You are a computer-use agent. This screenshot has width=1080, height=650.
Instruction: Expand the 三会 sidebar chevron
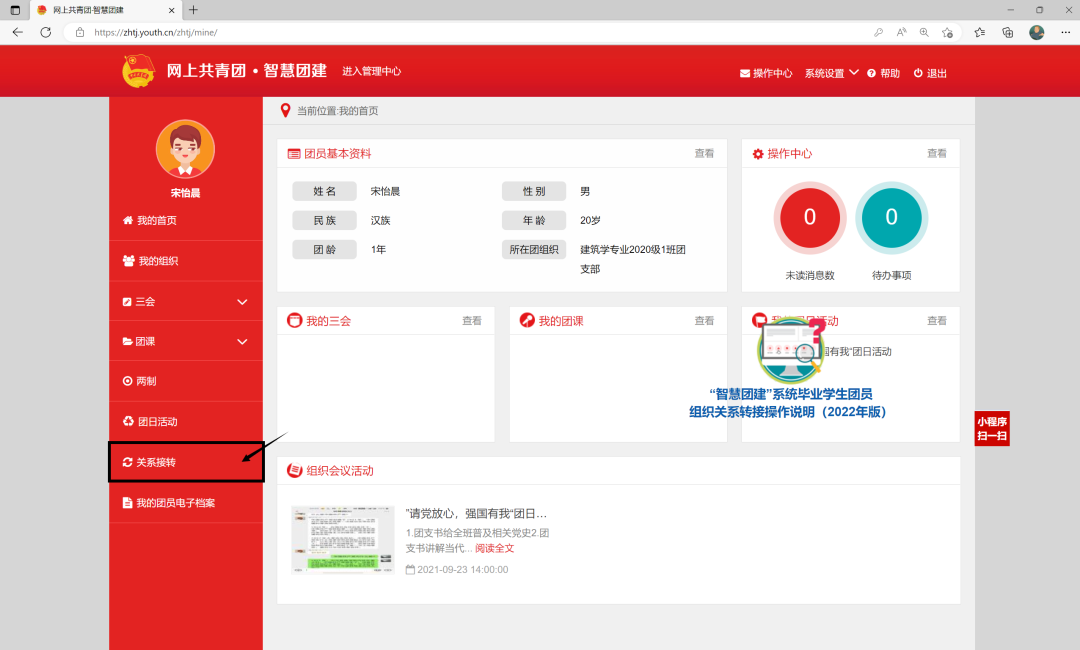pyautogui.click(x=242, y=301)
